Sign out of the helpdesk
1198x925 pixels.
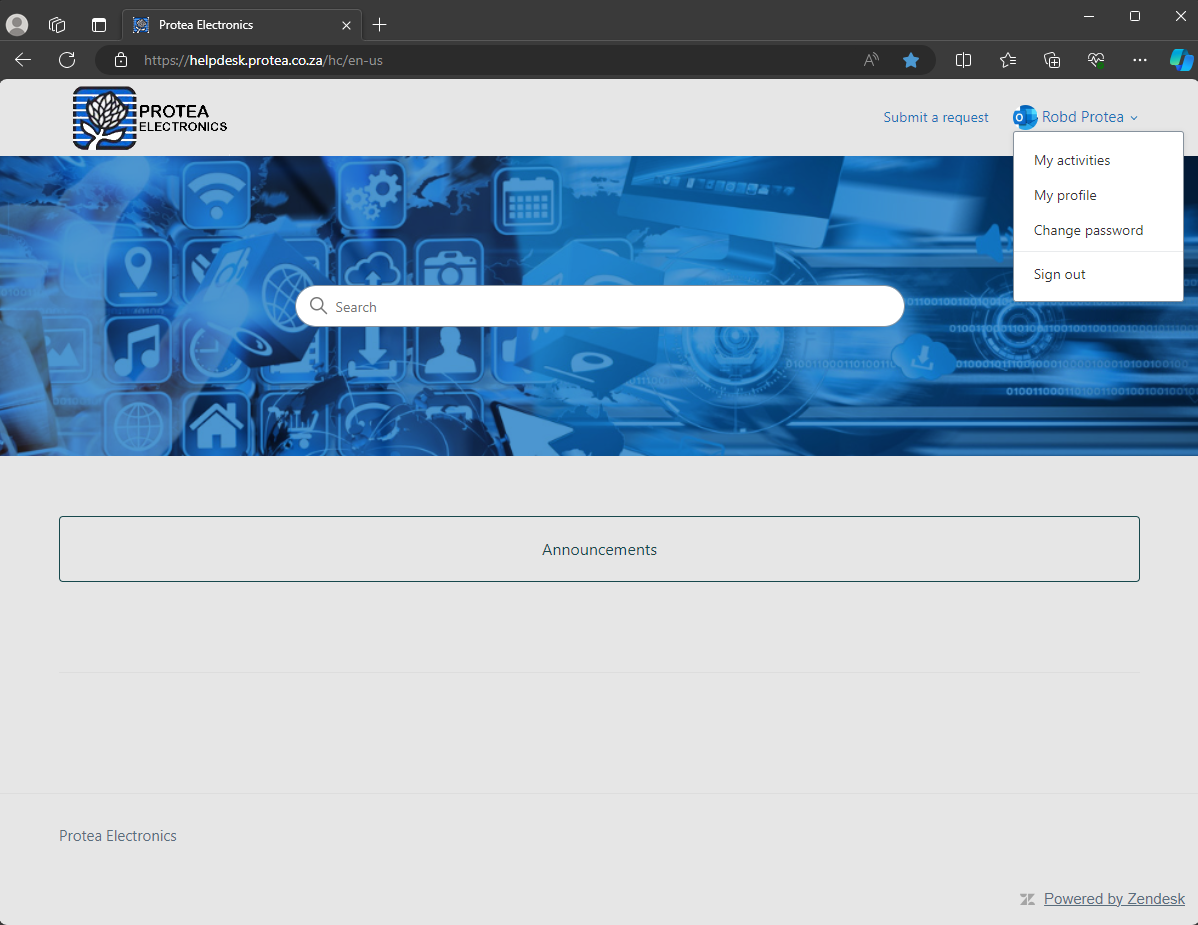pyautogui.click(x=1059, y=274)
